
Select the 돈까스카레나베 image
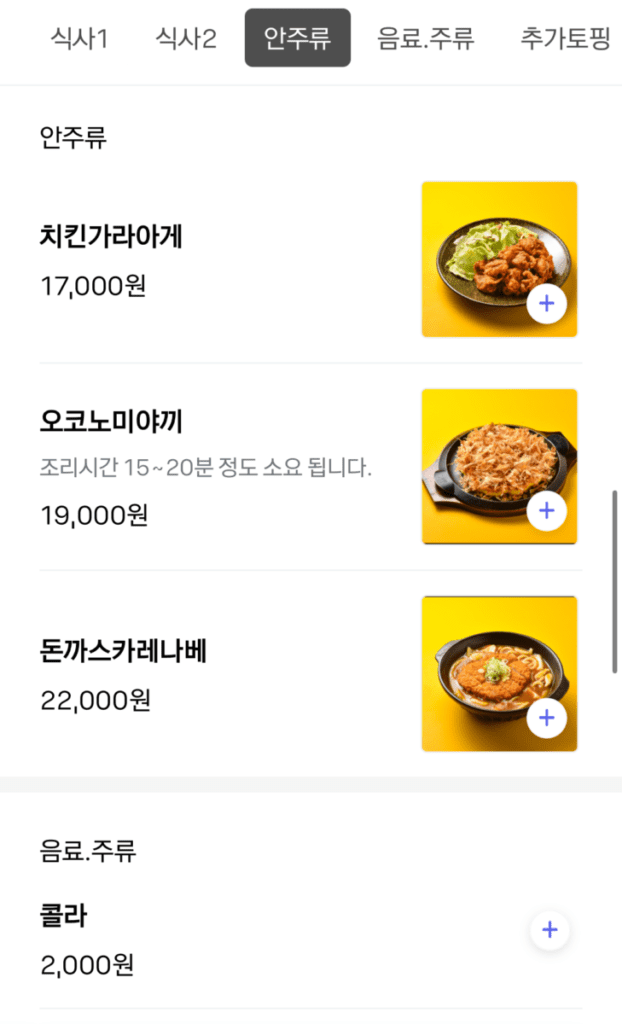pyautogui.click(x=499, y=673)
